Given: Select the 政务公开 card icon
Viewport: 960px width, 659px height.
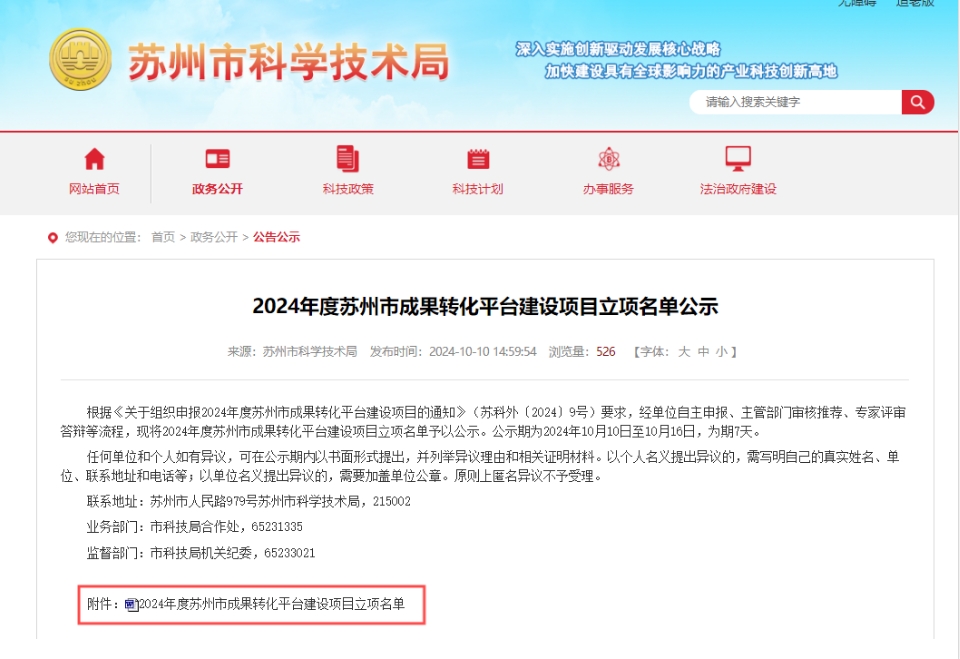Looking at the screenshot, I should [217, 159].
